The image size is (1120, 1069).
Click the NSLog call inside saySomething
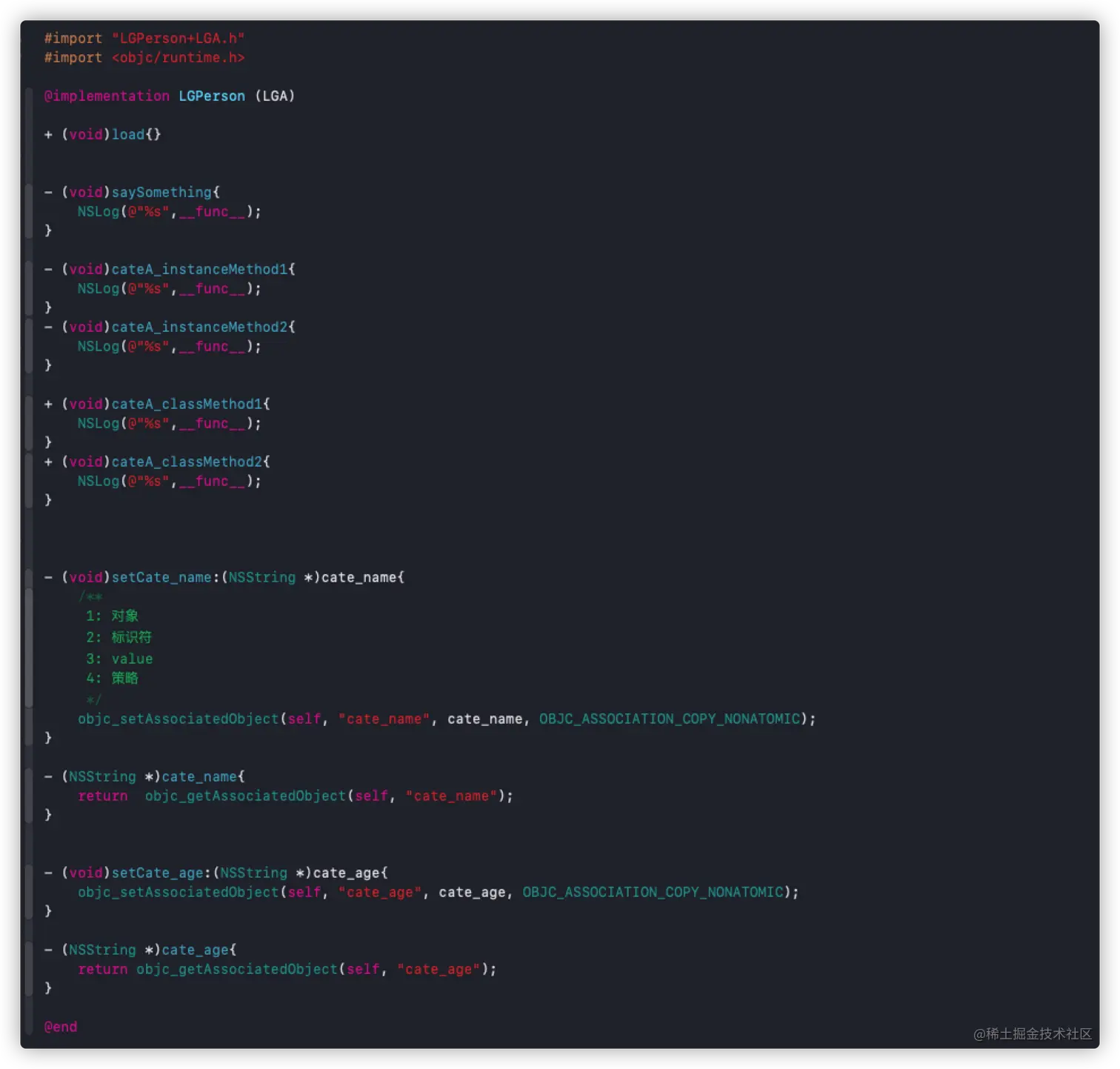click(99, 212)
